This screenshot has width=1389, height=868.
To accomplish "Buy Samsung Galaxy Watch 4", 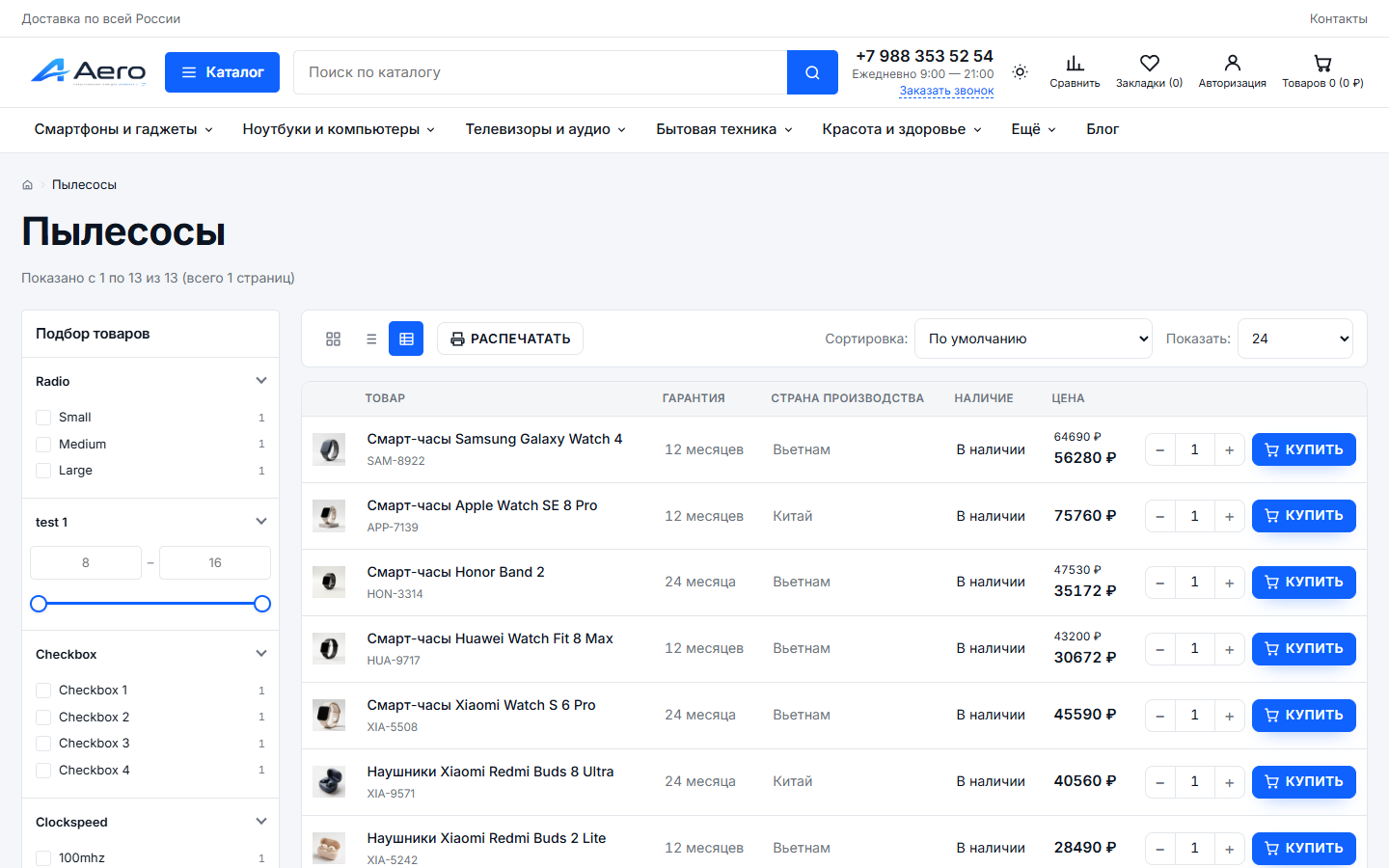I will [x=1303, y=449].
